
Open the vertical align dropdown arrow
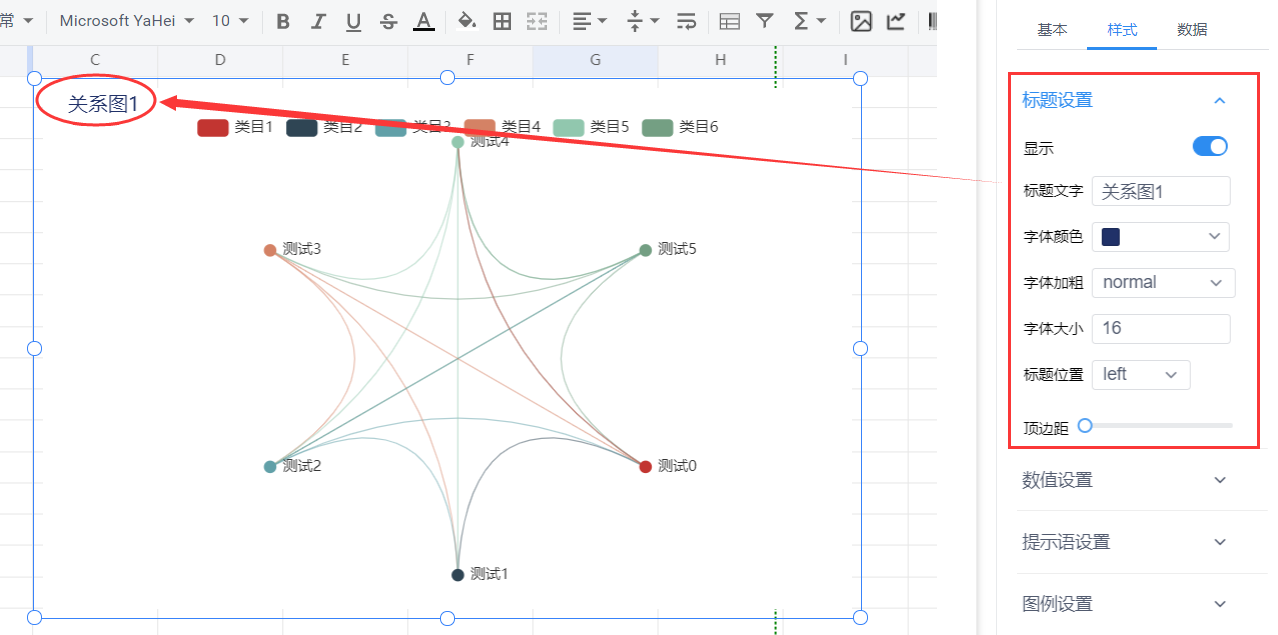(x=655, y=21)
